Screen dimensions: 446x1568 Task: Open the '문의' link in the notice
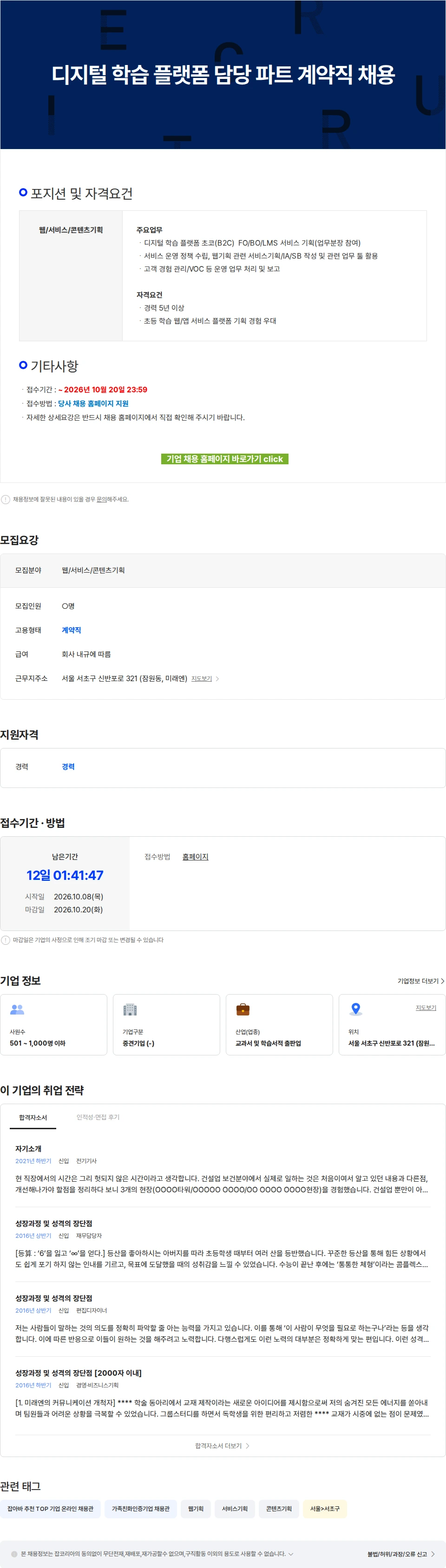[x=102, y=499]
